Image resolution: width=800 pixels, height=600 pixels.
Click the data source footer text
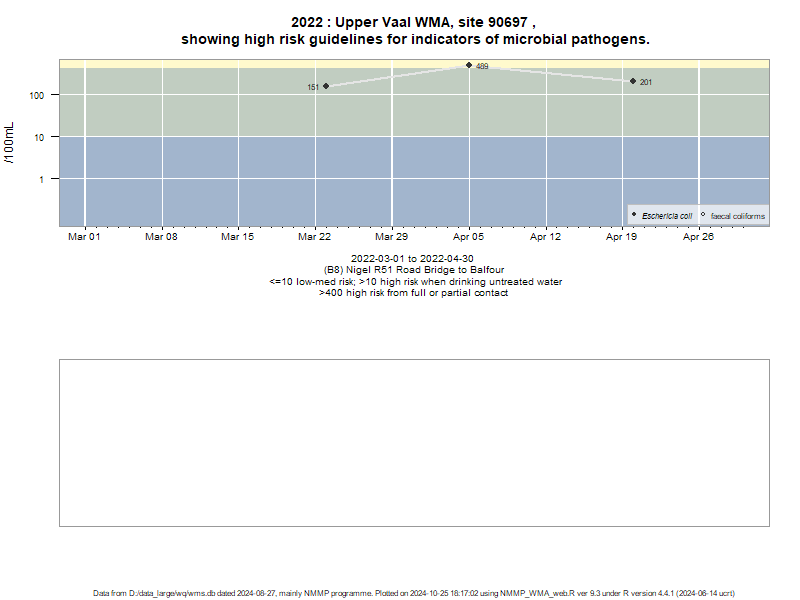click(414, 593)
